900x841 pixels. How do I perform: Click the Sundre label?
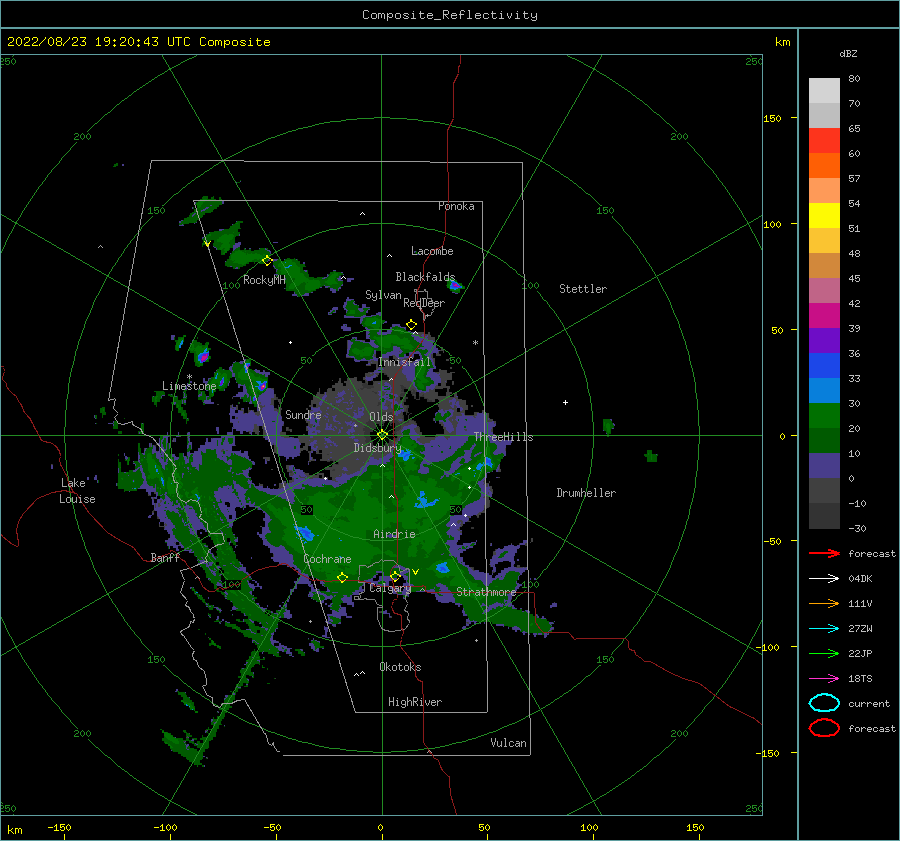[303, 414]
